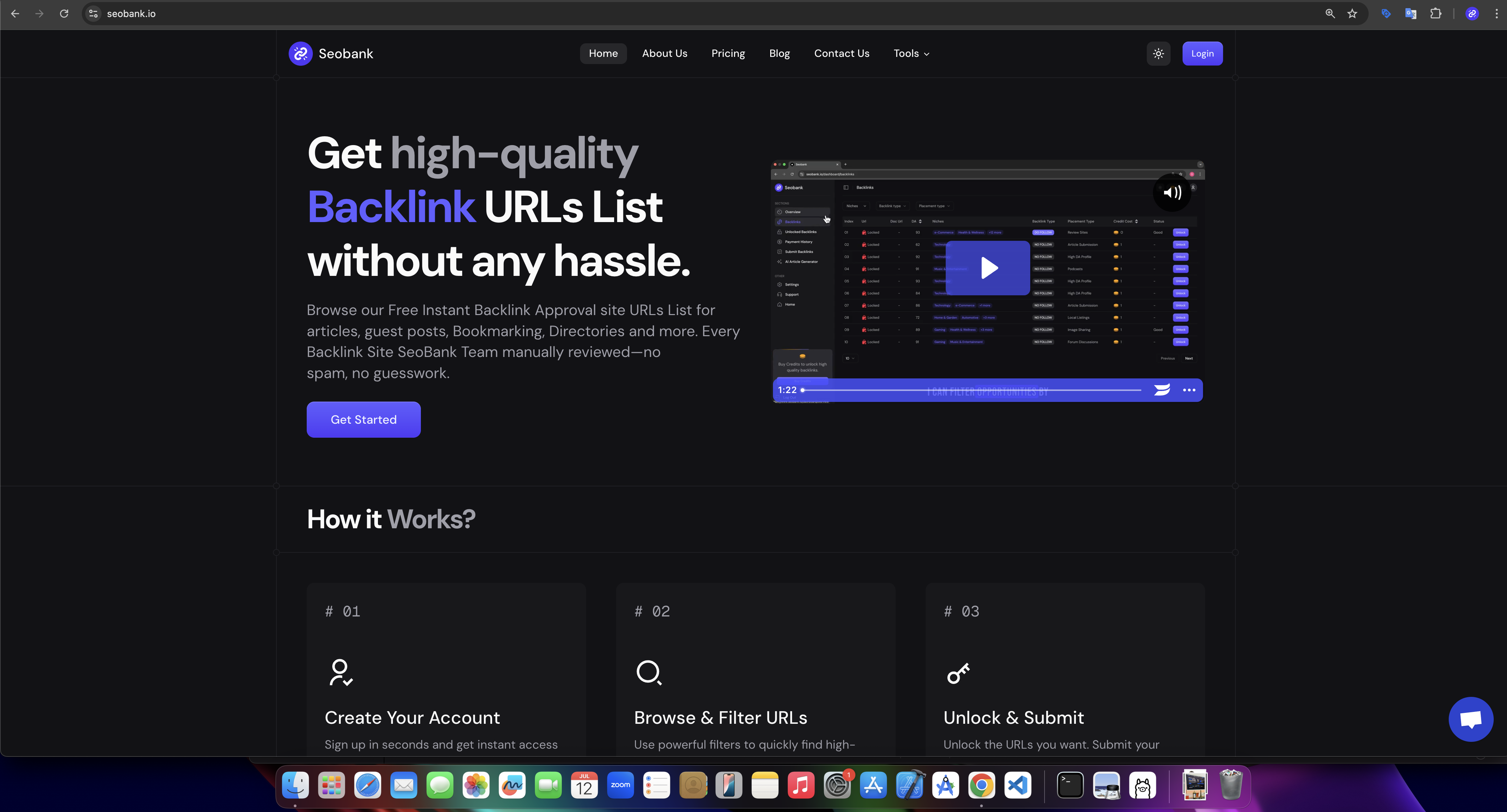Open Safari from the Dock

(367, 784)
